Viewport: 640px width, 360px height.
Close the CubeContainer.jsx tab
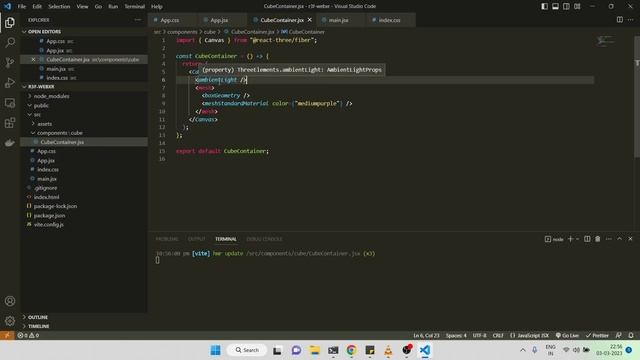pos(310,20)
